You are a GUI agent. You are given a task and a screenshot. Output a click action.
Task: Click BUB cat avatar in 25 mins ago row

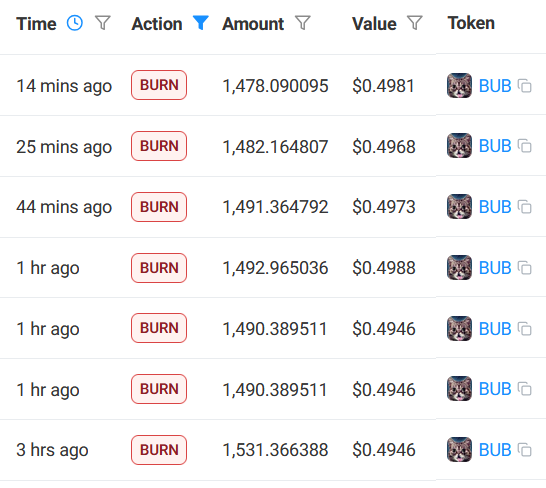[459, 146]
